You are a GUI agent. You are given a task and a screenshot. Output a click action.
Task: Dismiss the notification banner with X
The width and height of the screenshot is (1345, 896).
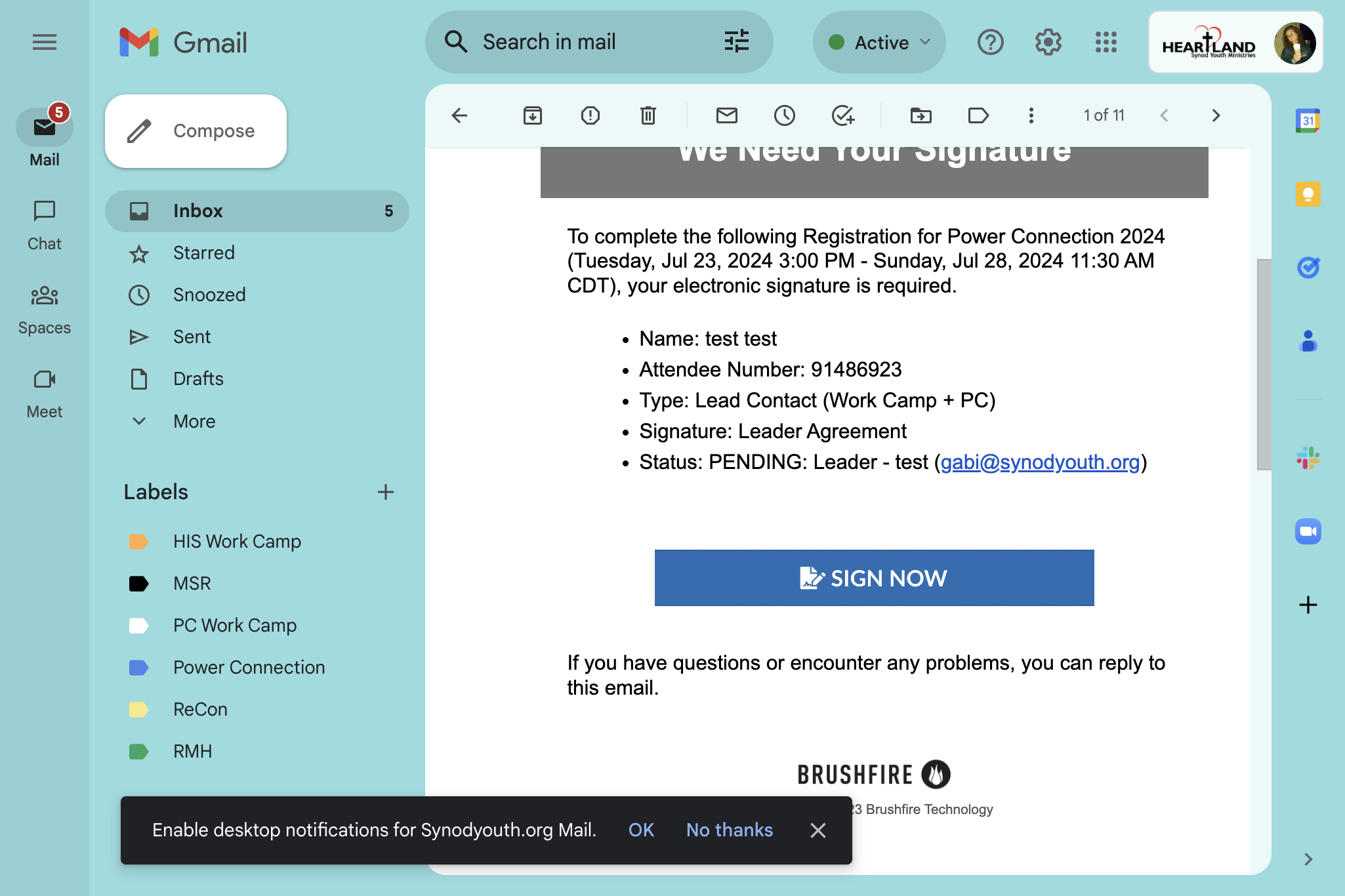(817, 830)
